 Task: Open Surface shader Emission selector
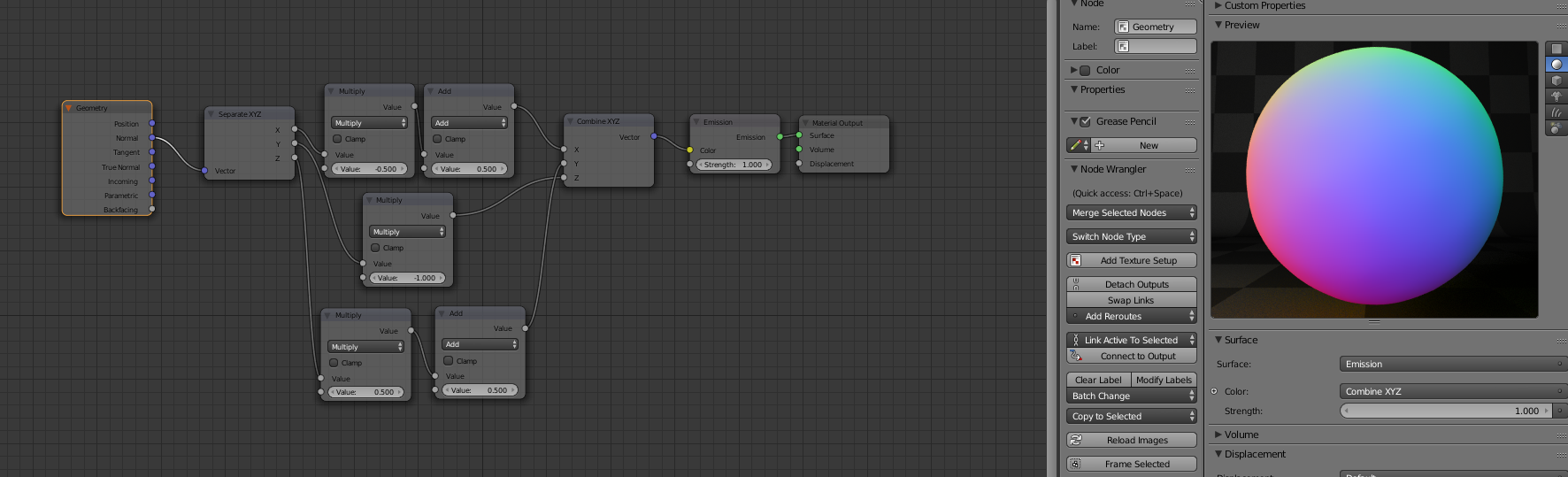click(x=1453, y=364)
